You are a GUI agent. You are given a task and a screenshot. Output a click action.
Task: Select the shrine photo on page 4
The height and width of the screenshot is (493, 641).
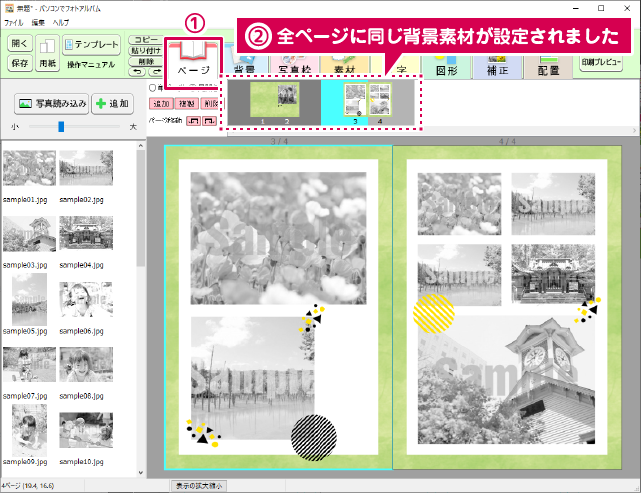553,274
